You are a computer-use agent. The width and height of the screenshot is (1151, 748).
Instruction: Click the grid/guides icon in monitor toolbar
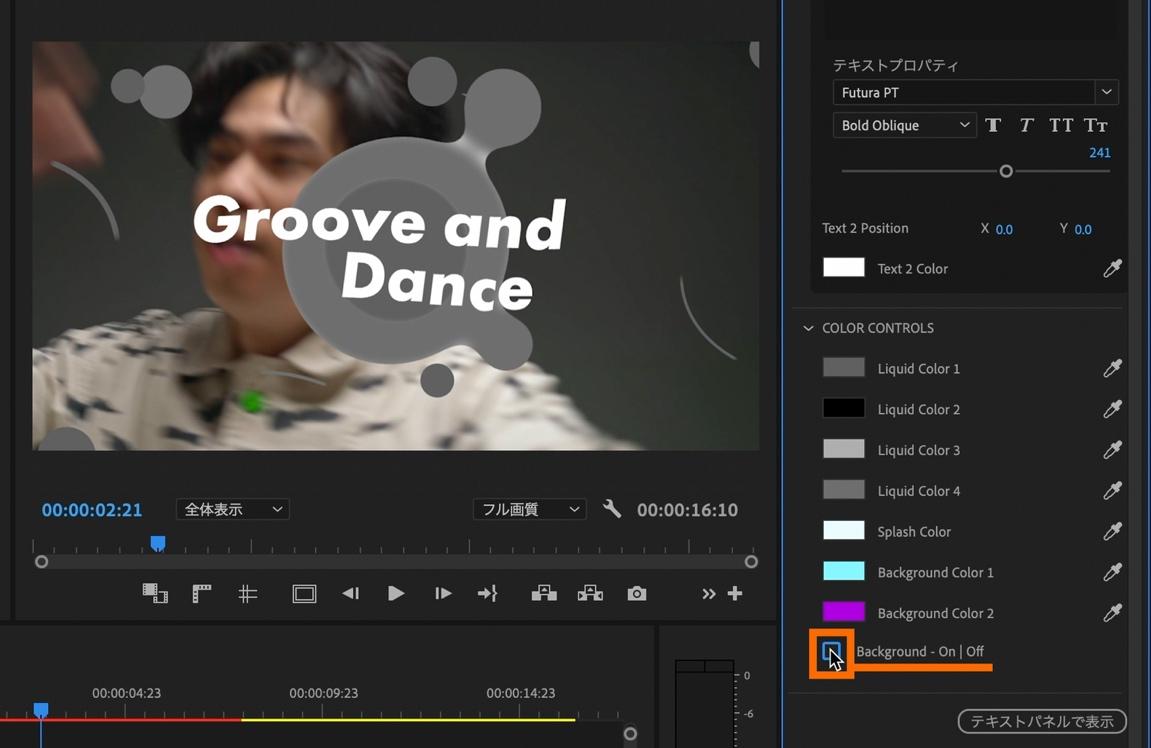[247, 593]
